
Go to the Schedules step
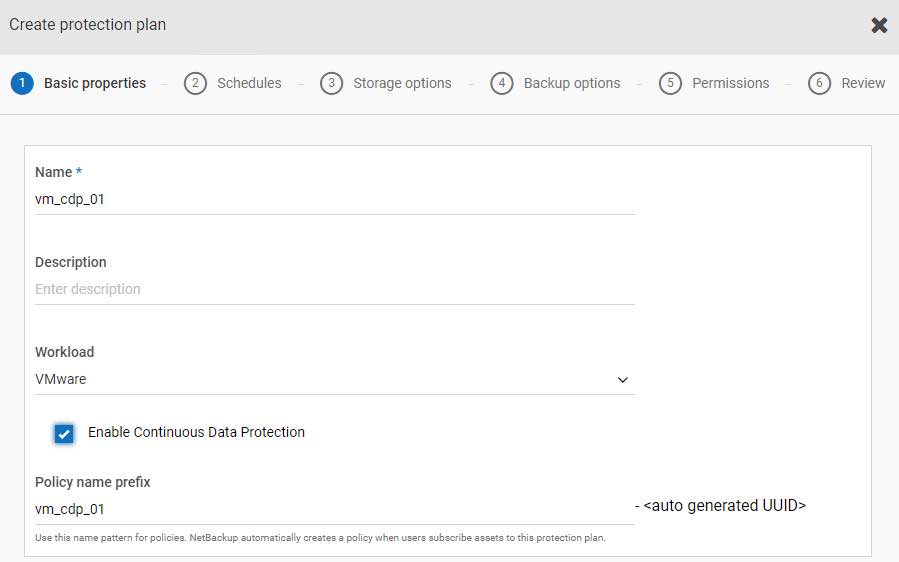coord(249,83)
